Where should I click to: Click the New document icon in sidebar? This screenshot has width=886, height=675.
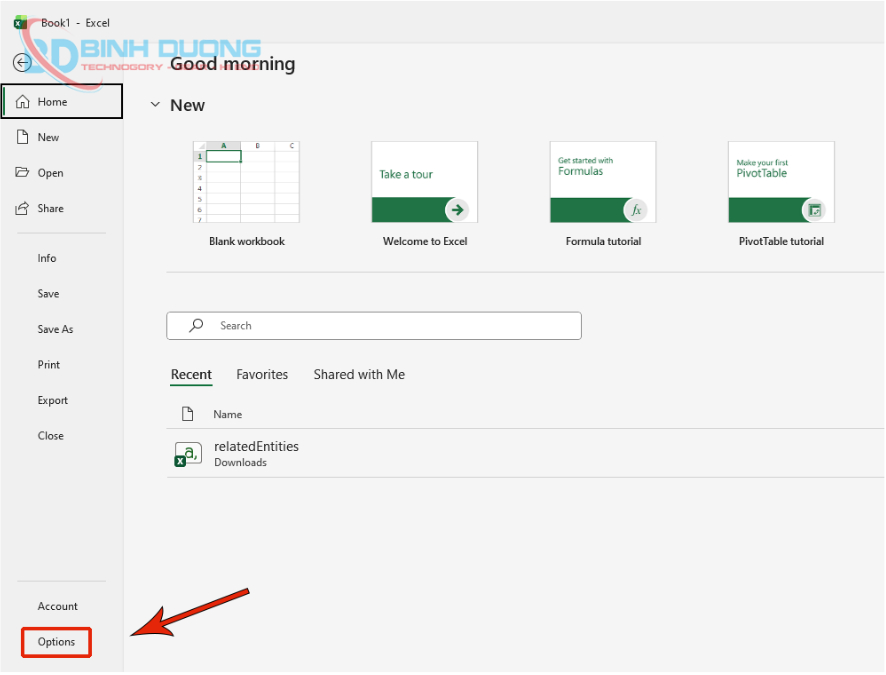pos(23,137)
